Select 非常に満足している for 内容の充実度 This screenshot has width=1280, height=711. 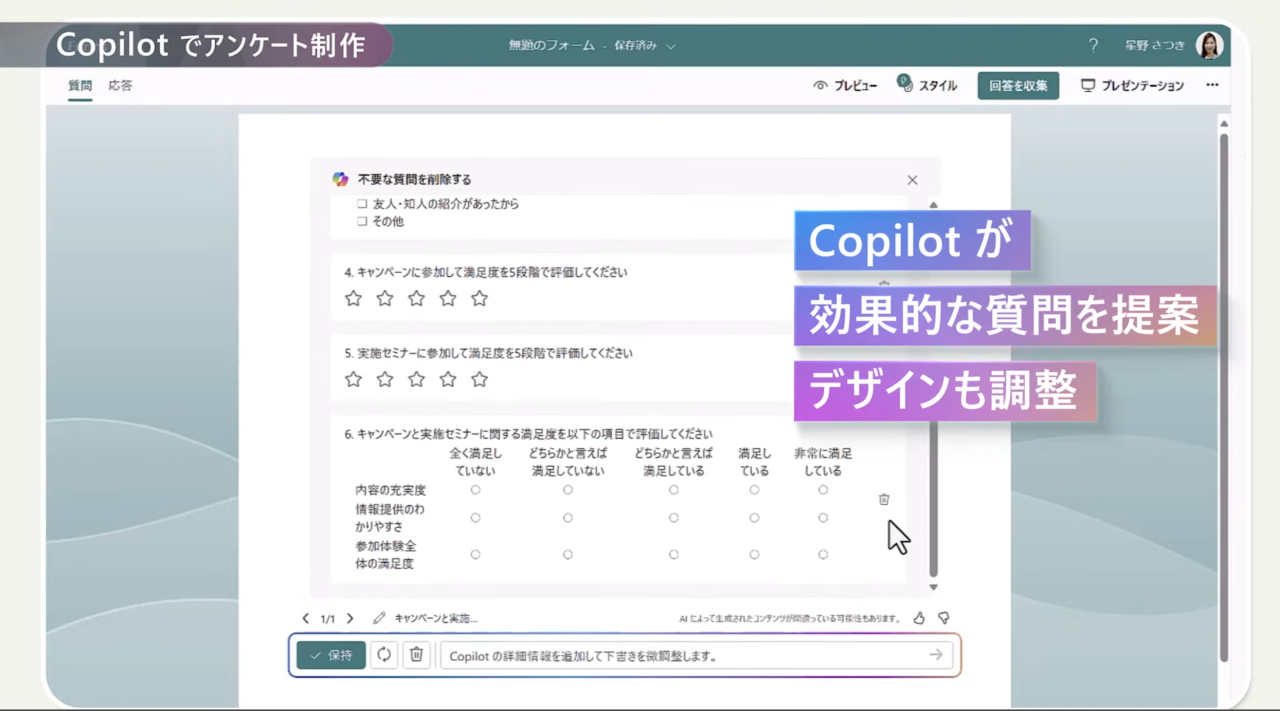tap(823, 490)
